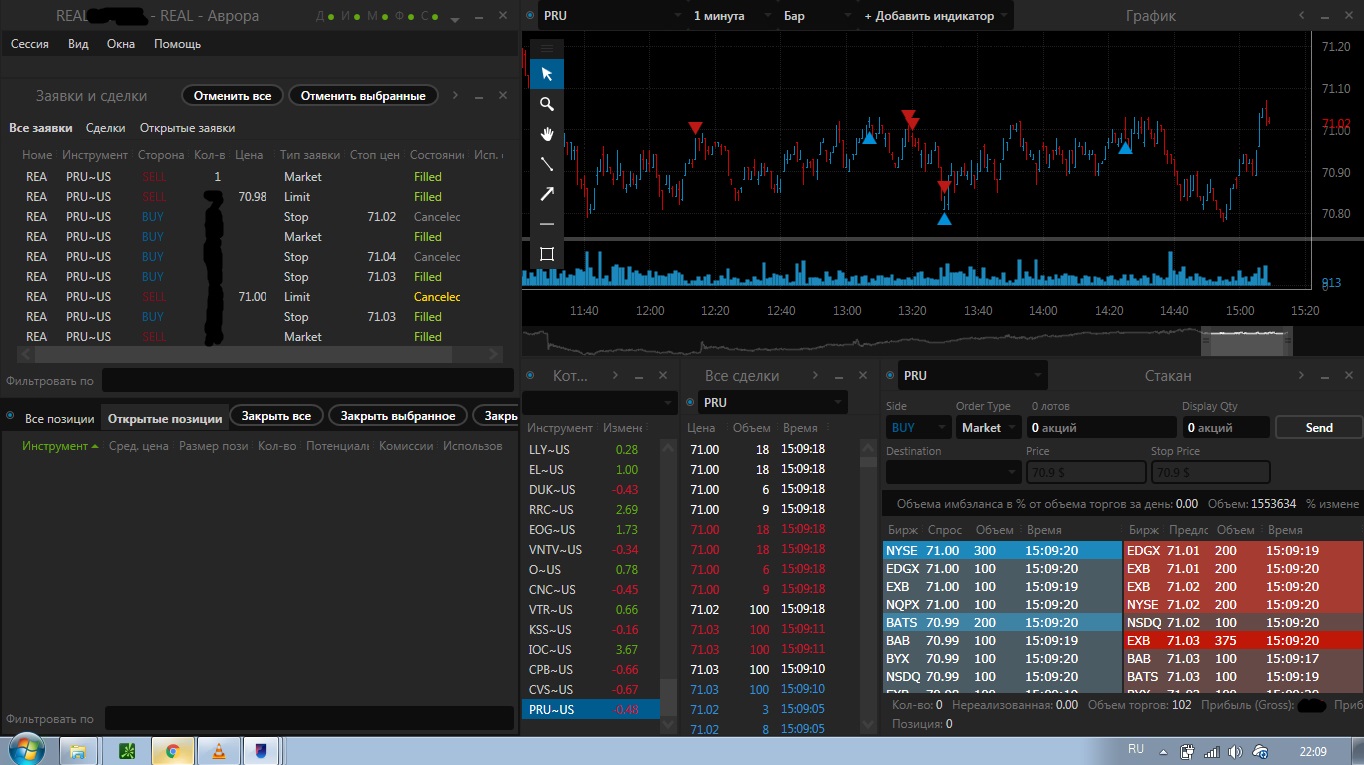
Task: Switch to the Все позиции tab
Action: click(x=59, y=418)
